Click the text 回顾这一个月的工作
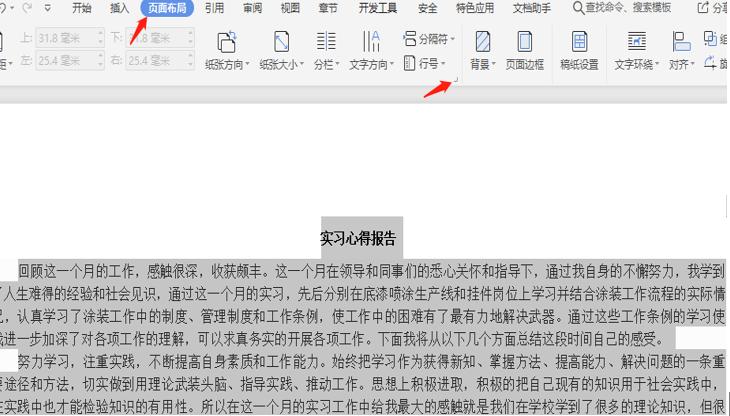This screenshot has height=416, width=730. click(76, 271)
